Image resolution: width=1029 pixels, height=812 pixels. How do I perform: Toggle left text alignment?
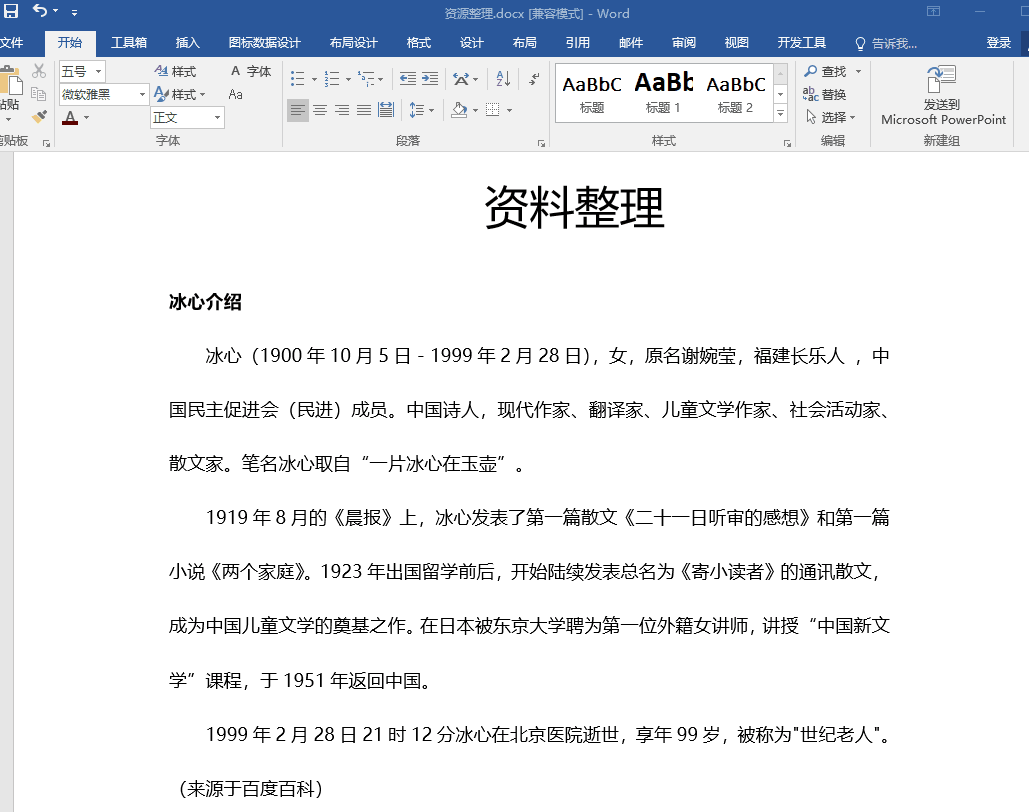(x=298, y=110)
